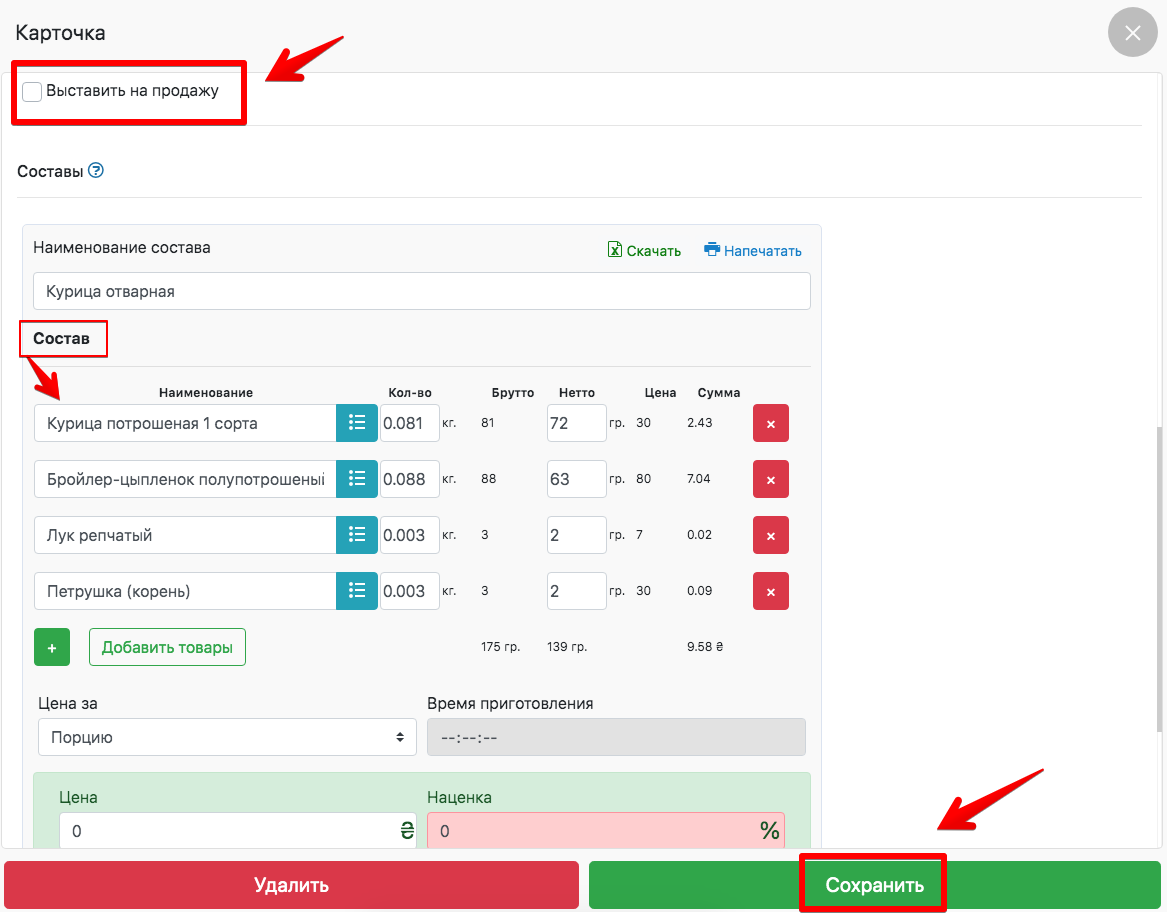The image size is (1167, 915).
Task: Click the Составы help question icon
Action: coord(96,171)
